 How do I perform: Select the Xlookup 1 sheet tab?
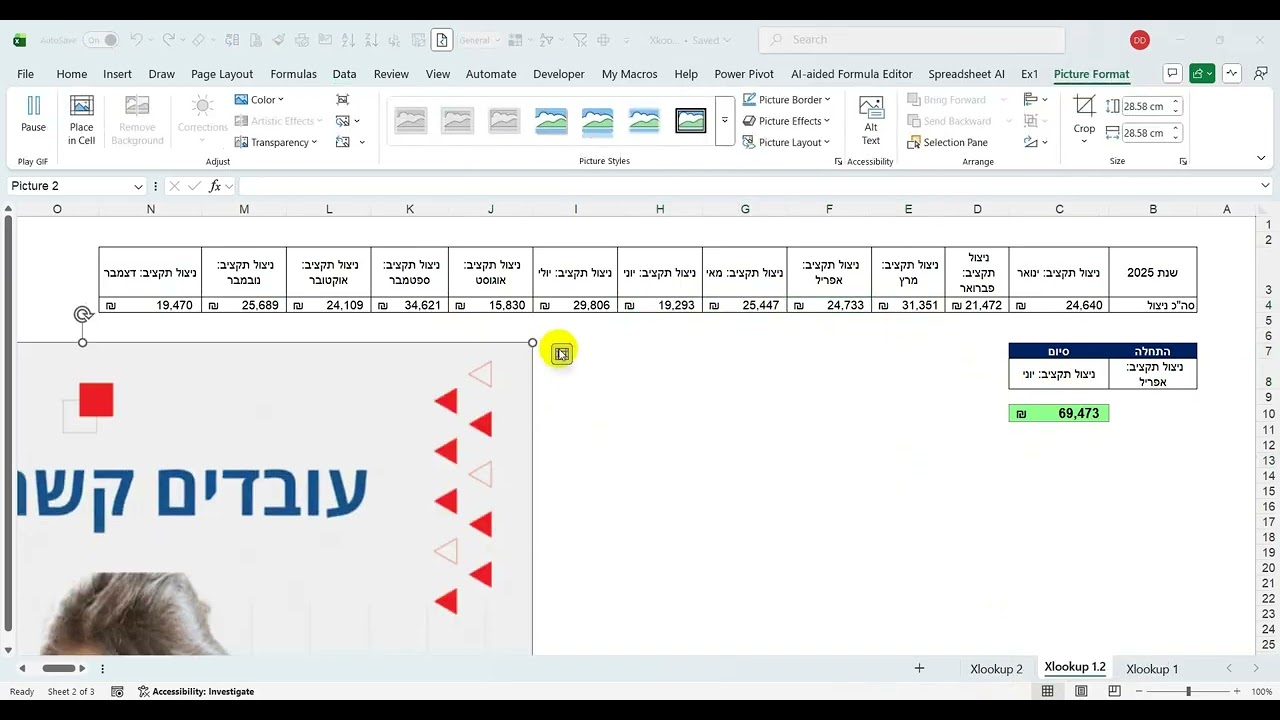(x=1152, y=669)
